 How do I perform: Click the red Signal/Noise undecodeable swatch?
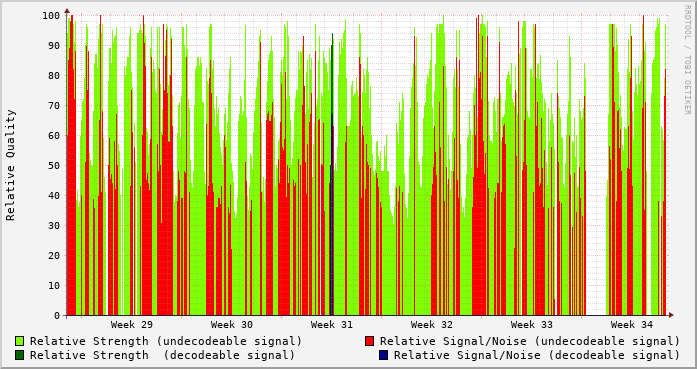point(369,341)
